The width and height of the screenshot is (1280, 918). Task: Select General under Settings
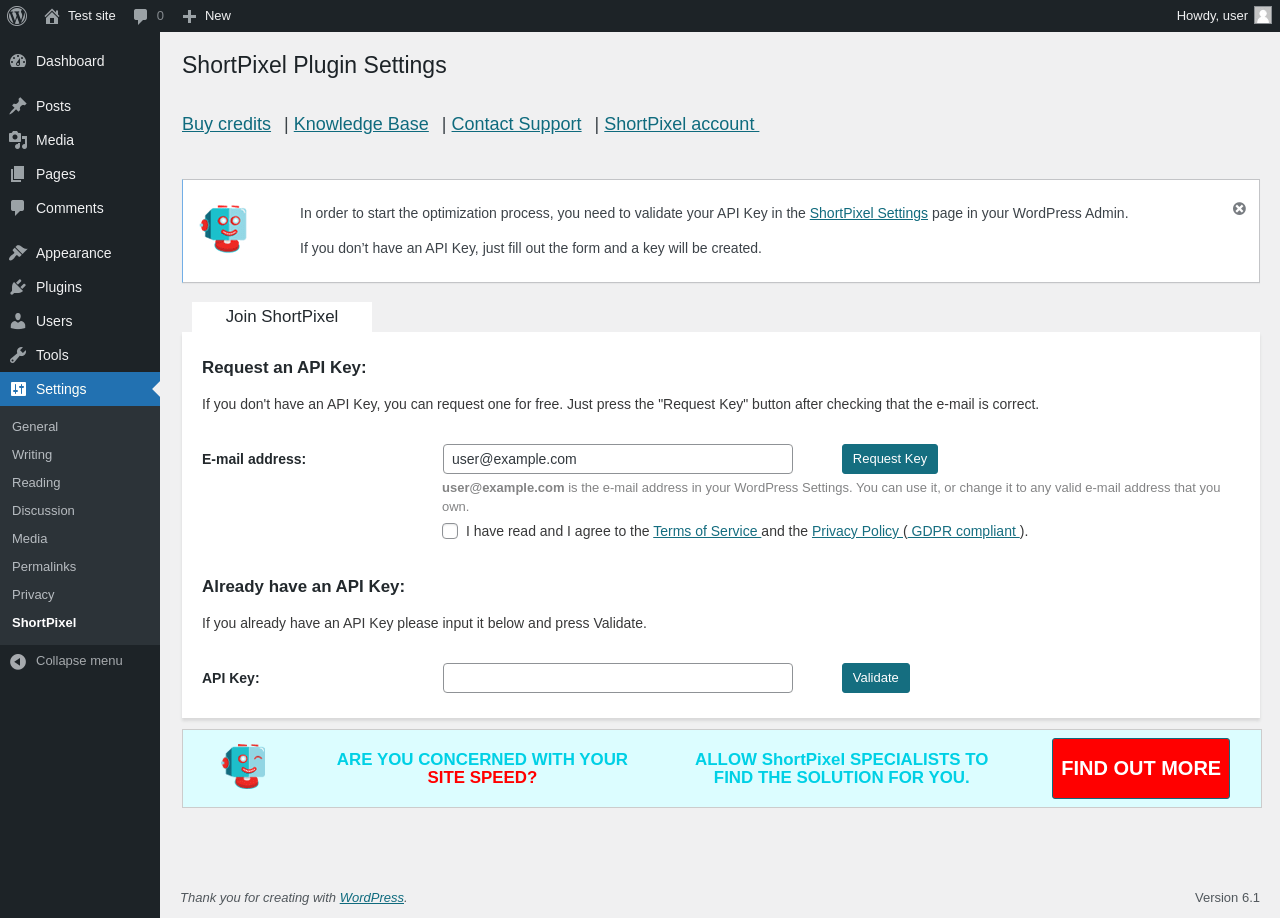click(80, 427)
